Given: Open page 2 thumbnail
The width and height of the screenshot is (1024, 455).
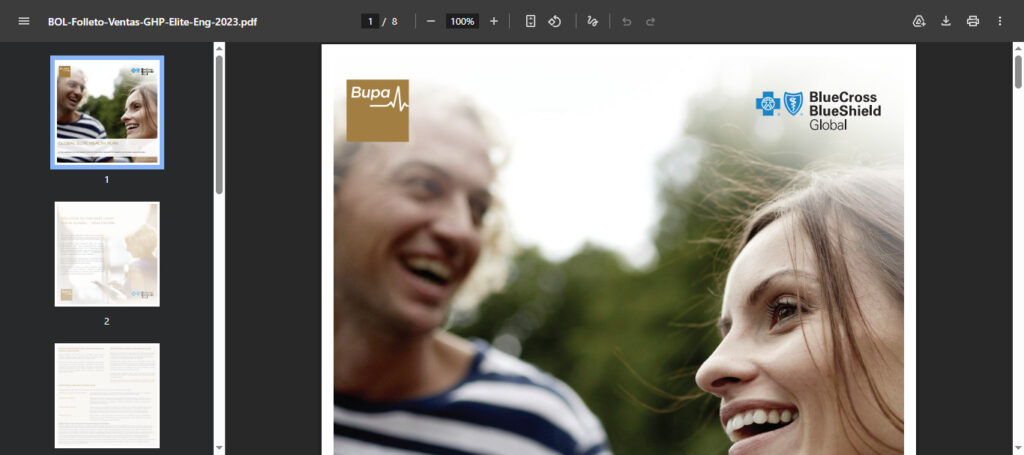Looking at the screenshot, I should [107, 254].
